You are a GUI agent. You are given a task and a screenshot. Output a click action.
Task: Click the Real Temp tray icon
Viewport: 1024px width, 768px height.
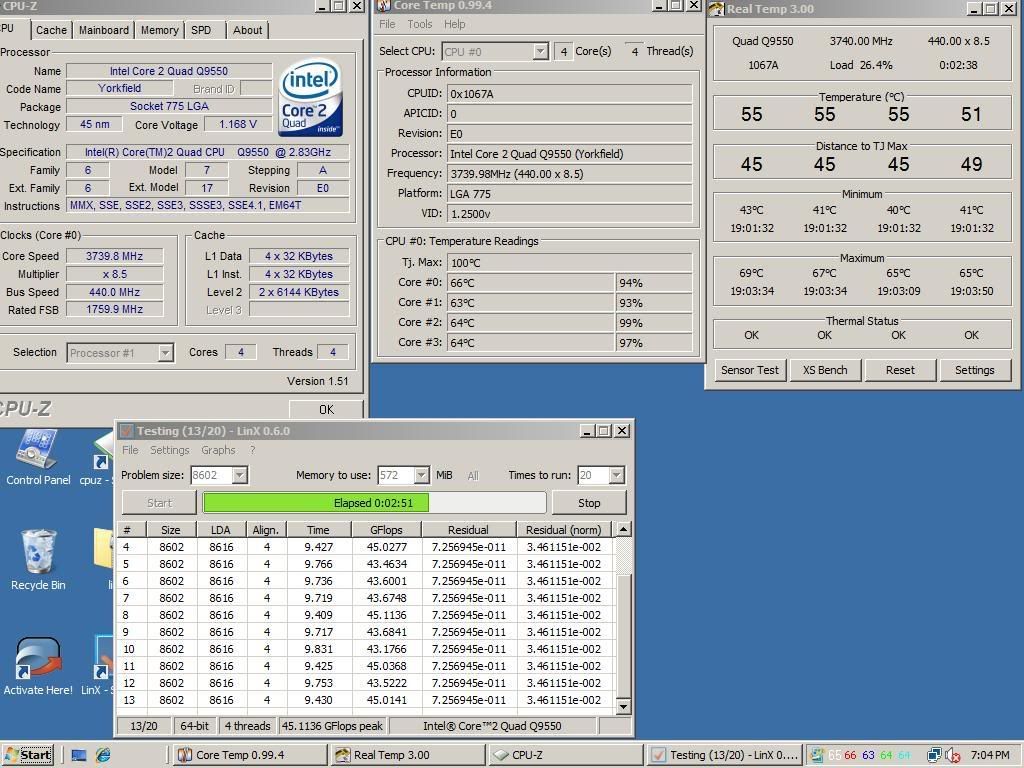pyautogui.click(x=817, y=755)
